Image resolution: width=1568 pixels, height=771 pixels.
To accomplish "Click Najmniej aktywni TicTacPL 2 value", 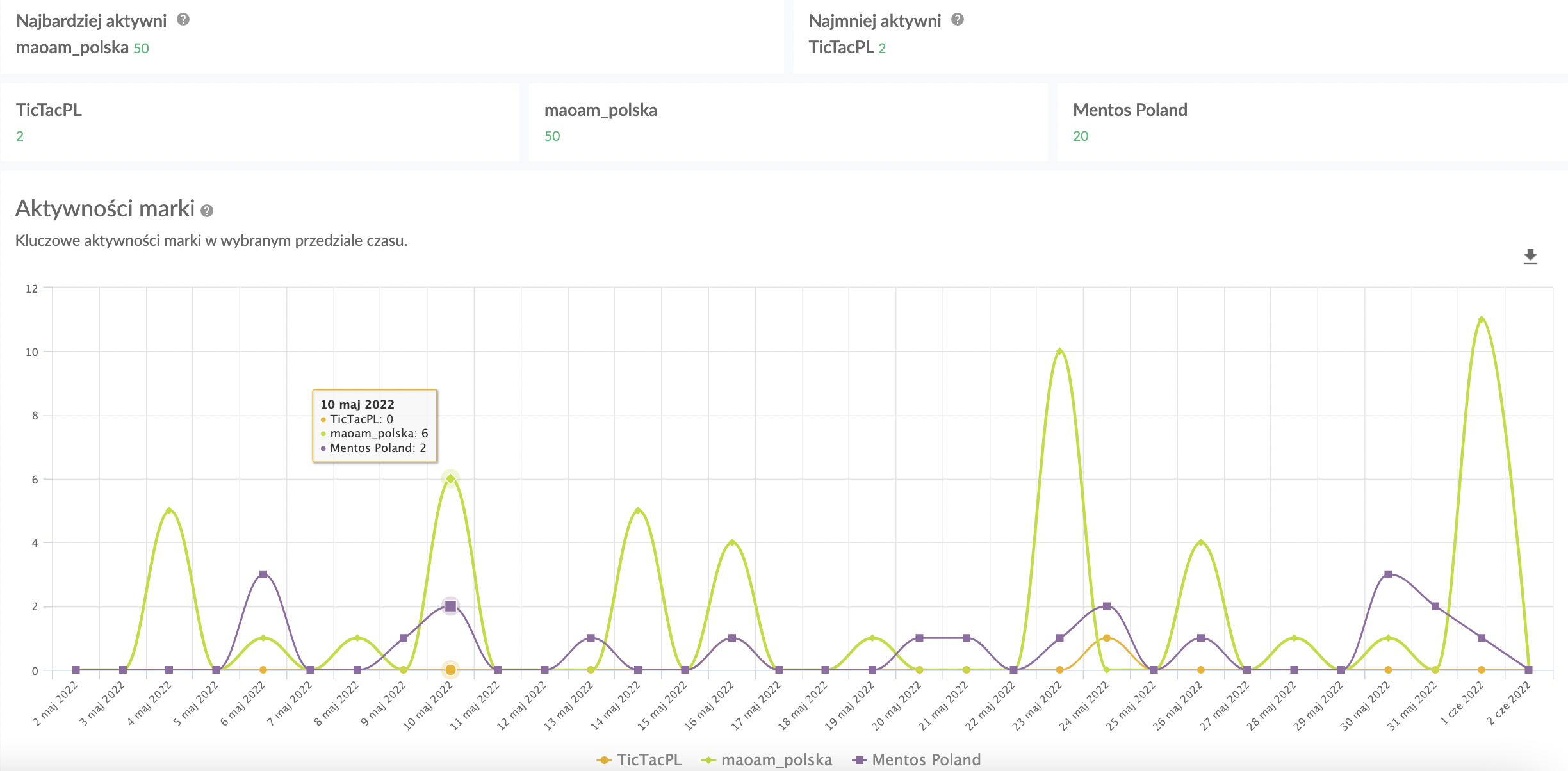I will pos(881,48).
